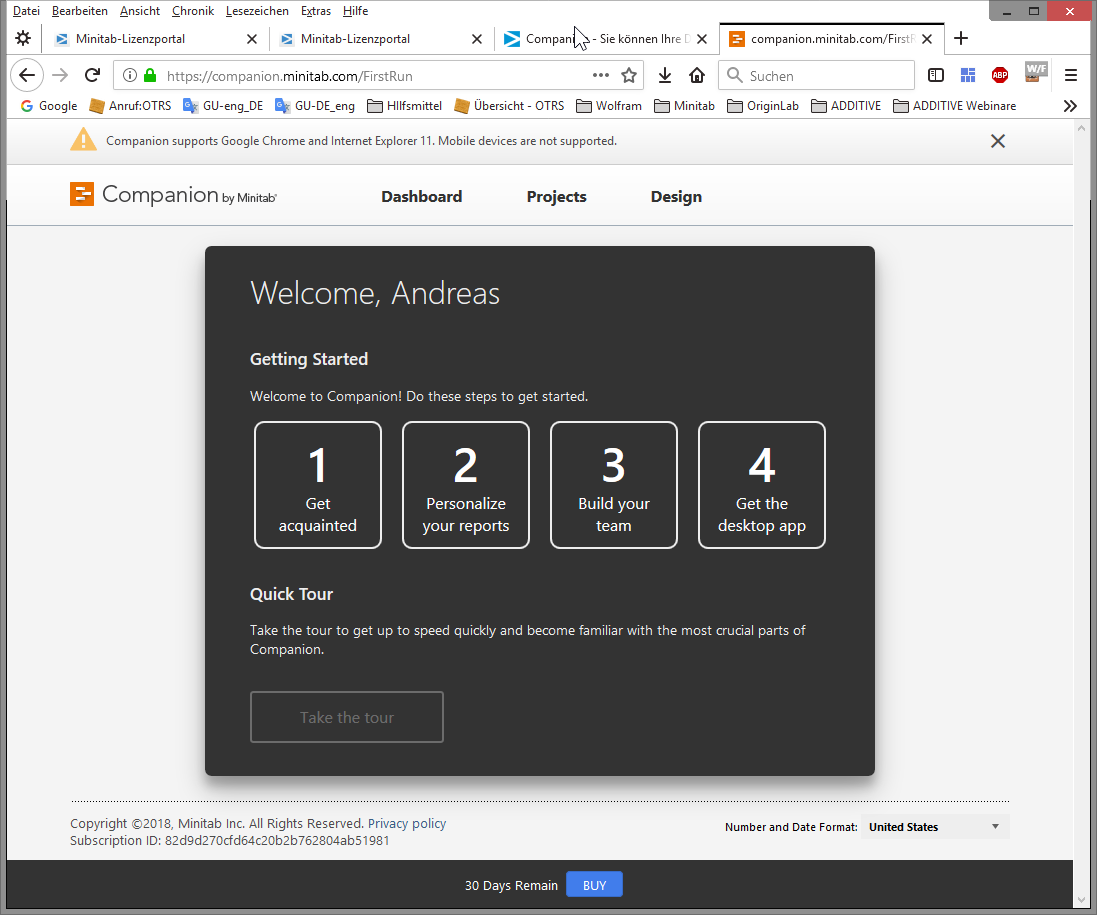The image size is (1097, 915).
Task: Close the second Minitab-Lizenzportal tab
Action: click(476, 39)
